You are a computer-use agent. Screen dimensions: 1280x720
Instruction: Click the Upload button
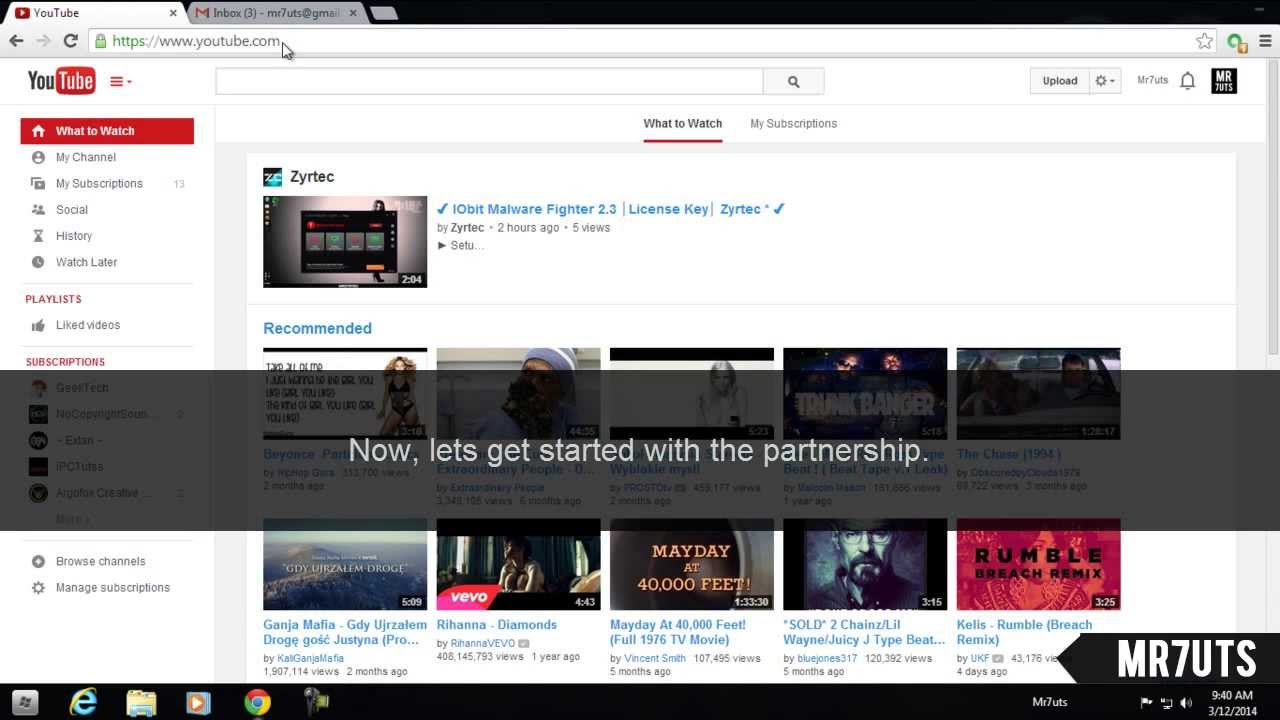tap(1060, 81)
